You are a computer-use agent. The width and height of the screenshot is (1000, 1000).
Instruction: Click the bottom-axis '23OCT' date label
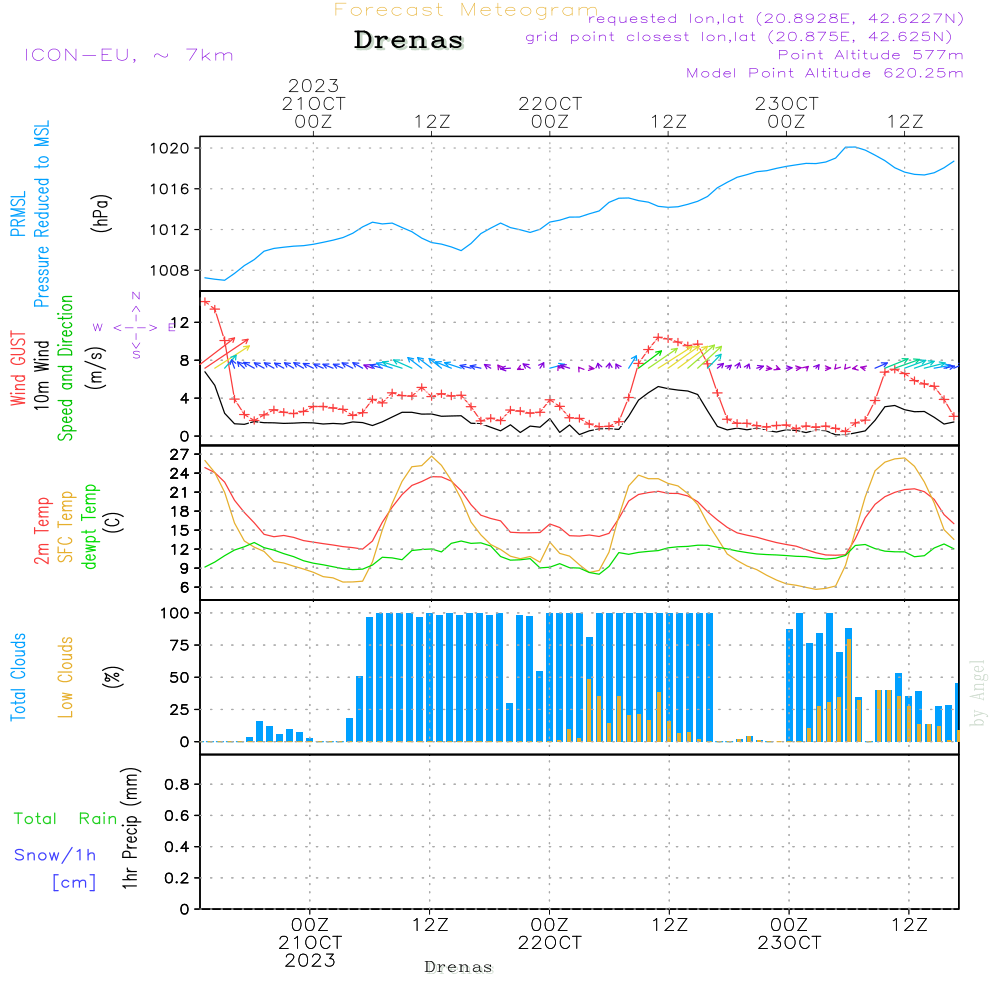click(x=789, y=943)
